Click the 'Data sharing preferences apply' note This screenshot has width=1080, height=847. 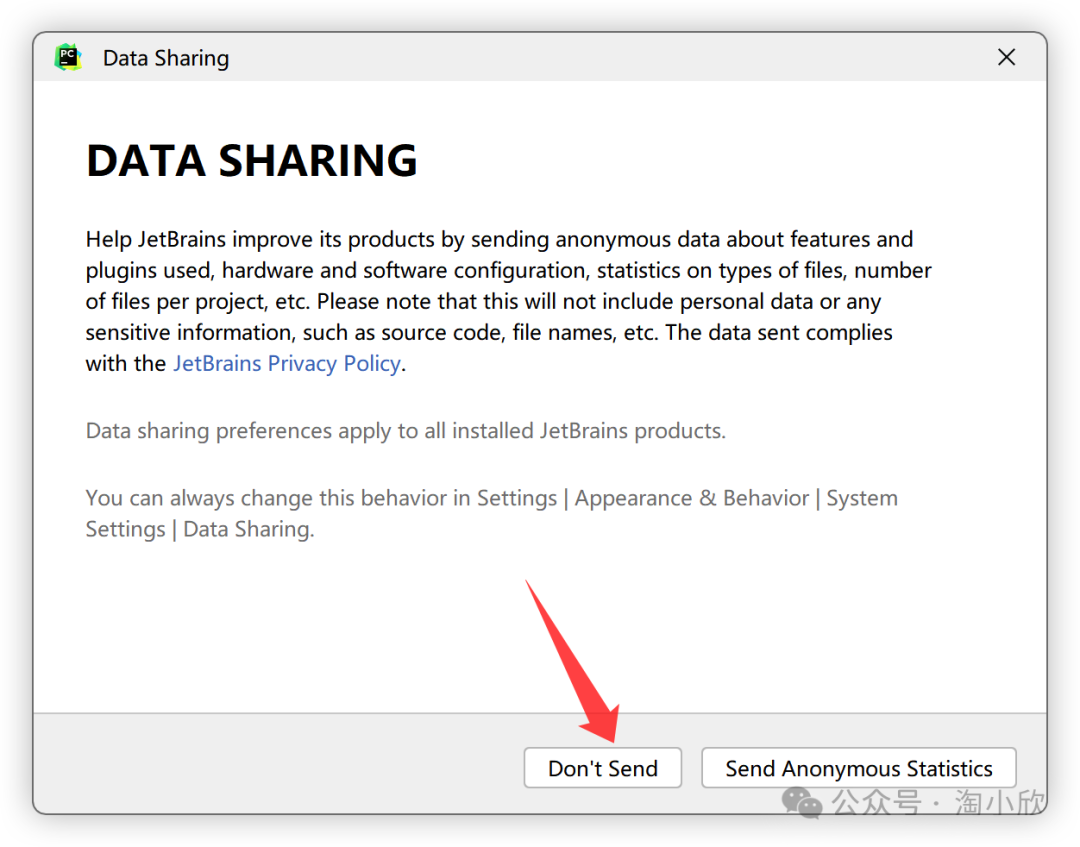coord(406,431)
